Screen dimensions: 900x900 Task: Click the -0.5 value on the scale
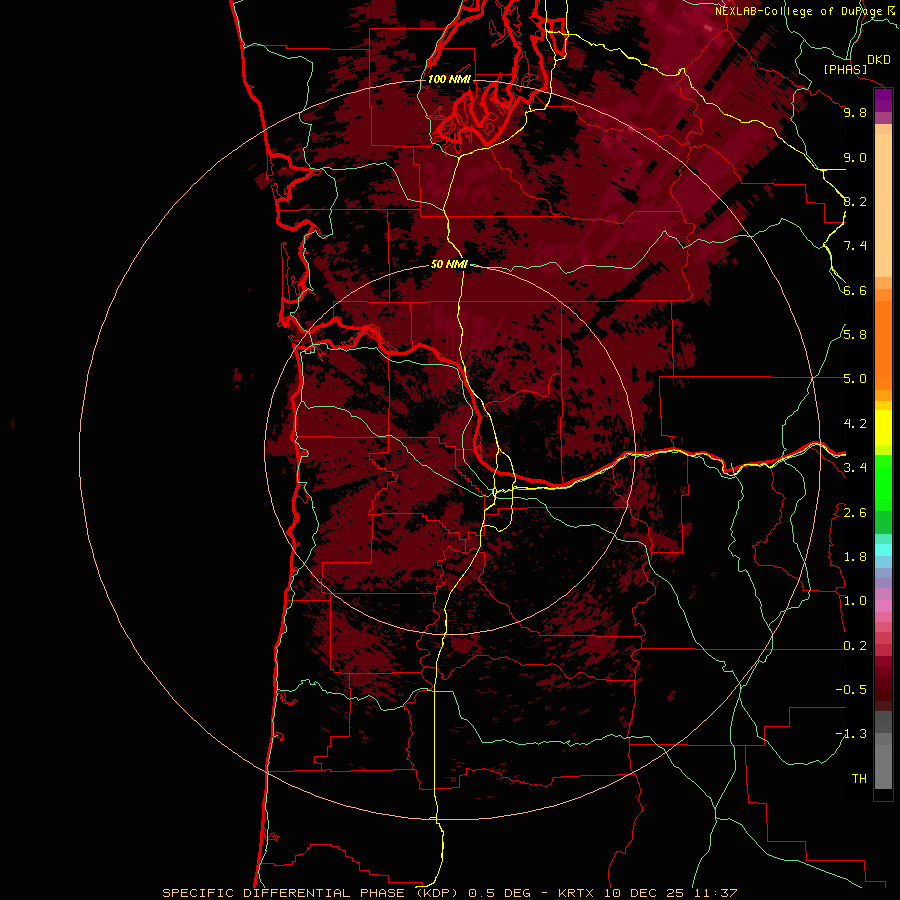[x=851, y=690]
